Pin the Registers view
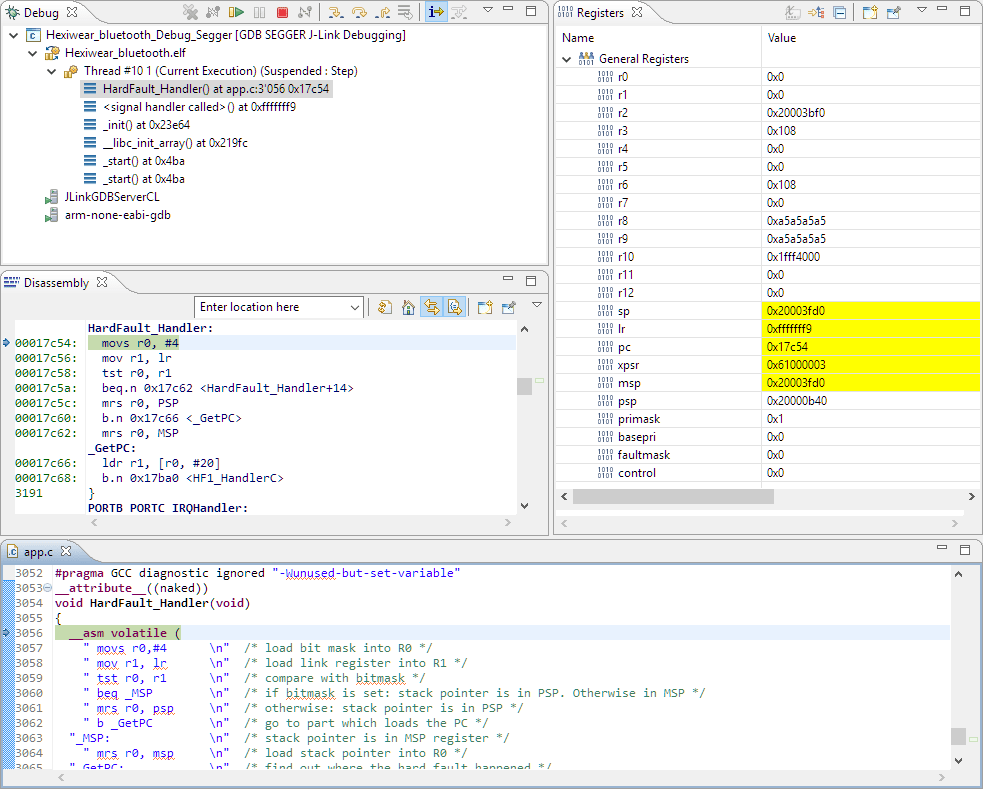This screenshot has width=983, height=789. (894, 12)
